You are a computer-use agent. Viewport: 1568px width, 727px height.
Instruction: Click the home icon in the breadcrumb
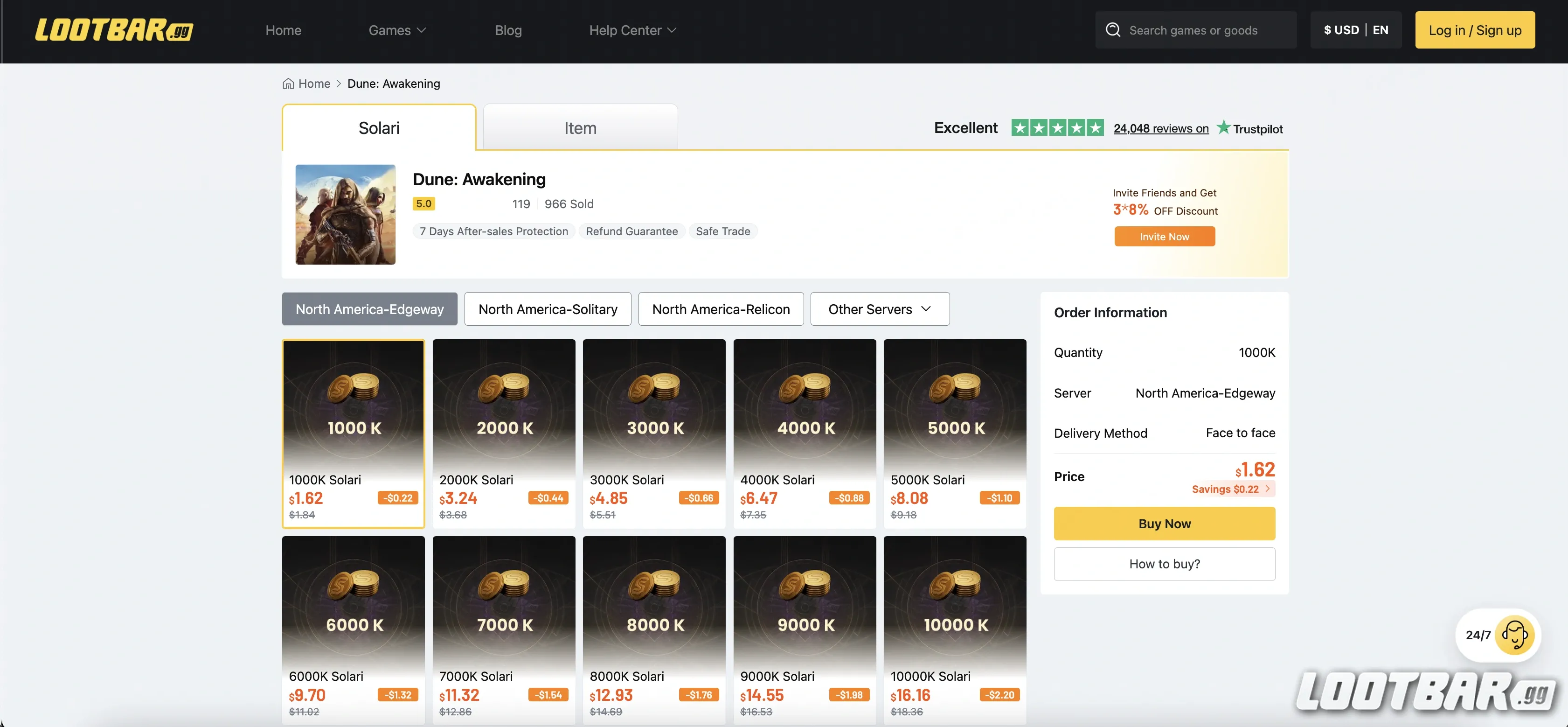point(289,84)
